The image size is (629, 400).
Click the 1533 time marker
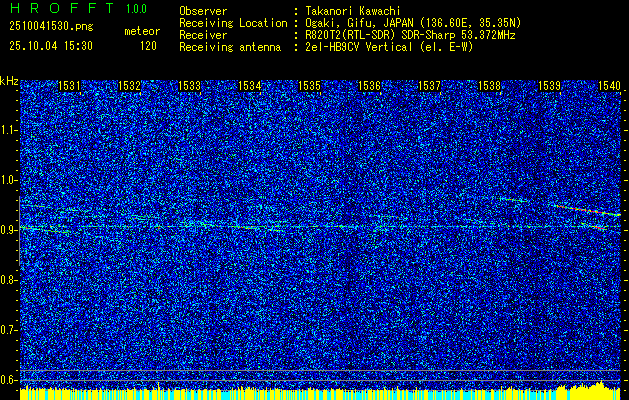(x=189, y=85)
